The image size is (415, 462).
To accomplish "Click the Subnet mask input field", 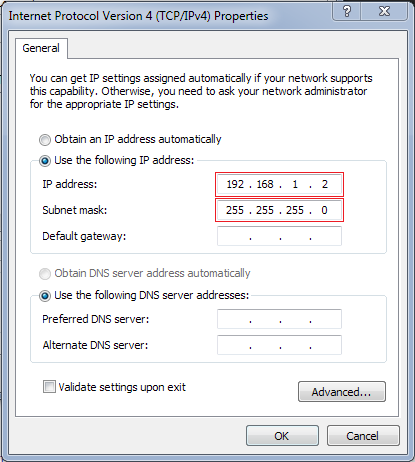I will click(x=279, y=210).
